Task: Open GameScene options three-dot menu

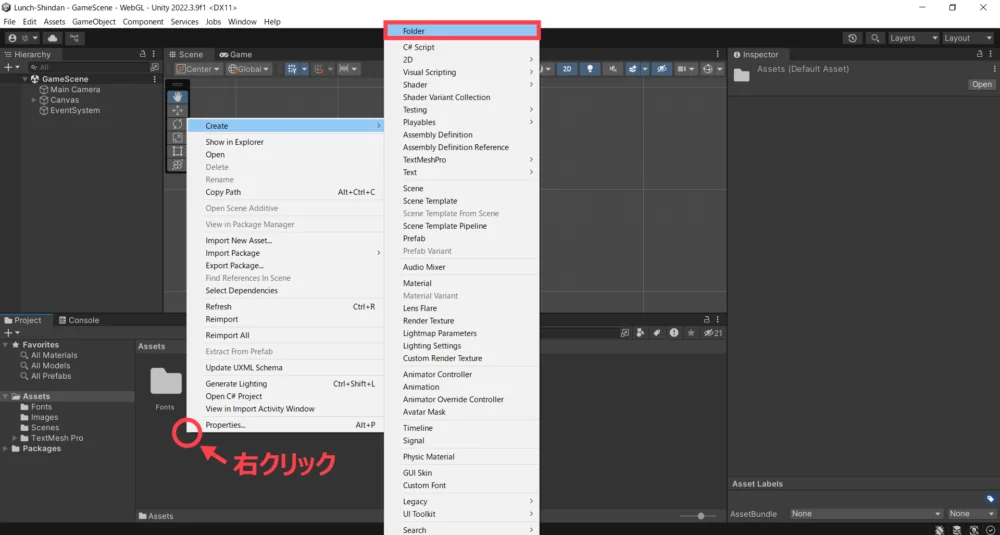Action: [x=154, y=79]
